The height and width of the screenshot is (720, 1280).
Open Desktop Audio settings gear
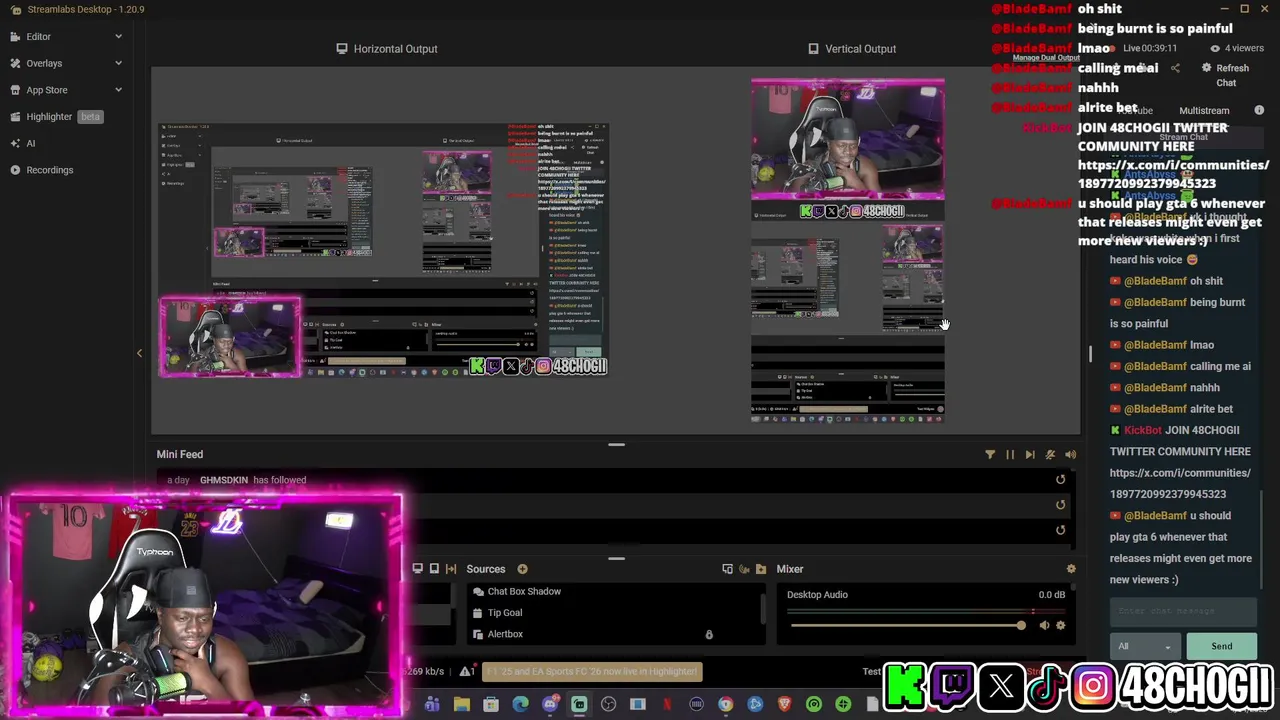click(1060, 626)
